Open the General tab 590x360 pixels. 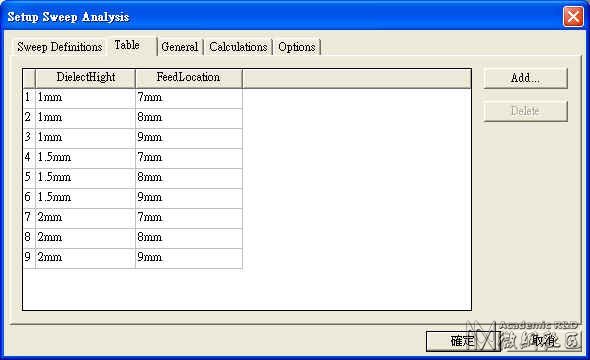click(x=180, y=47)
